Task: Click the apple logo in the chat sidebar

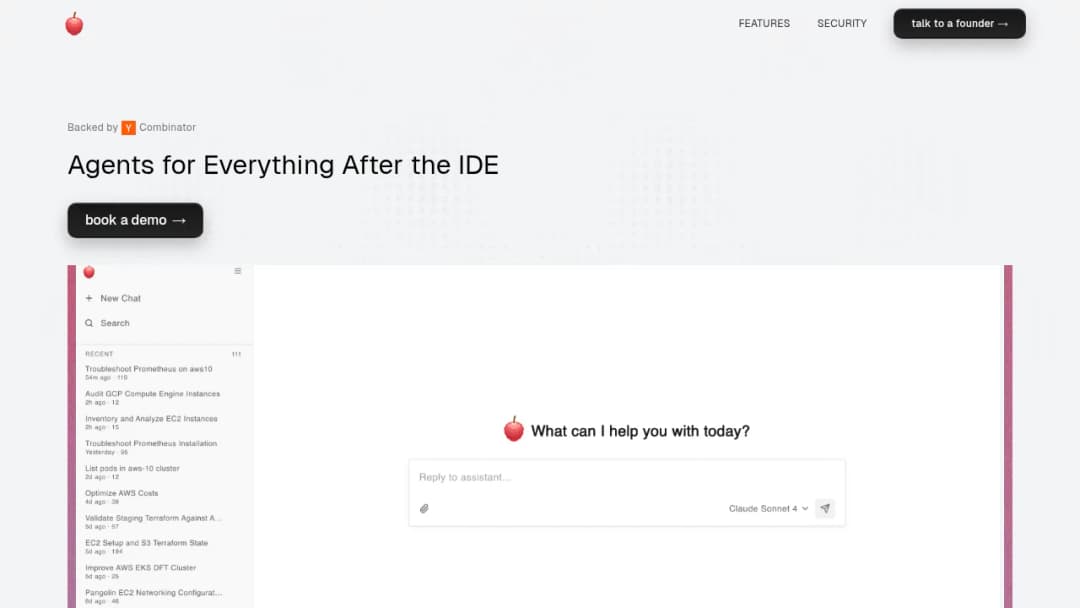Action: coord(89,272)
